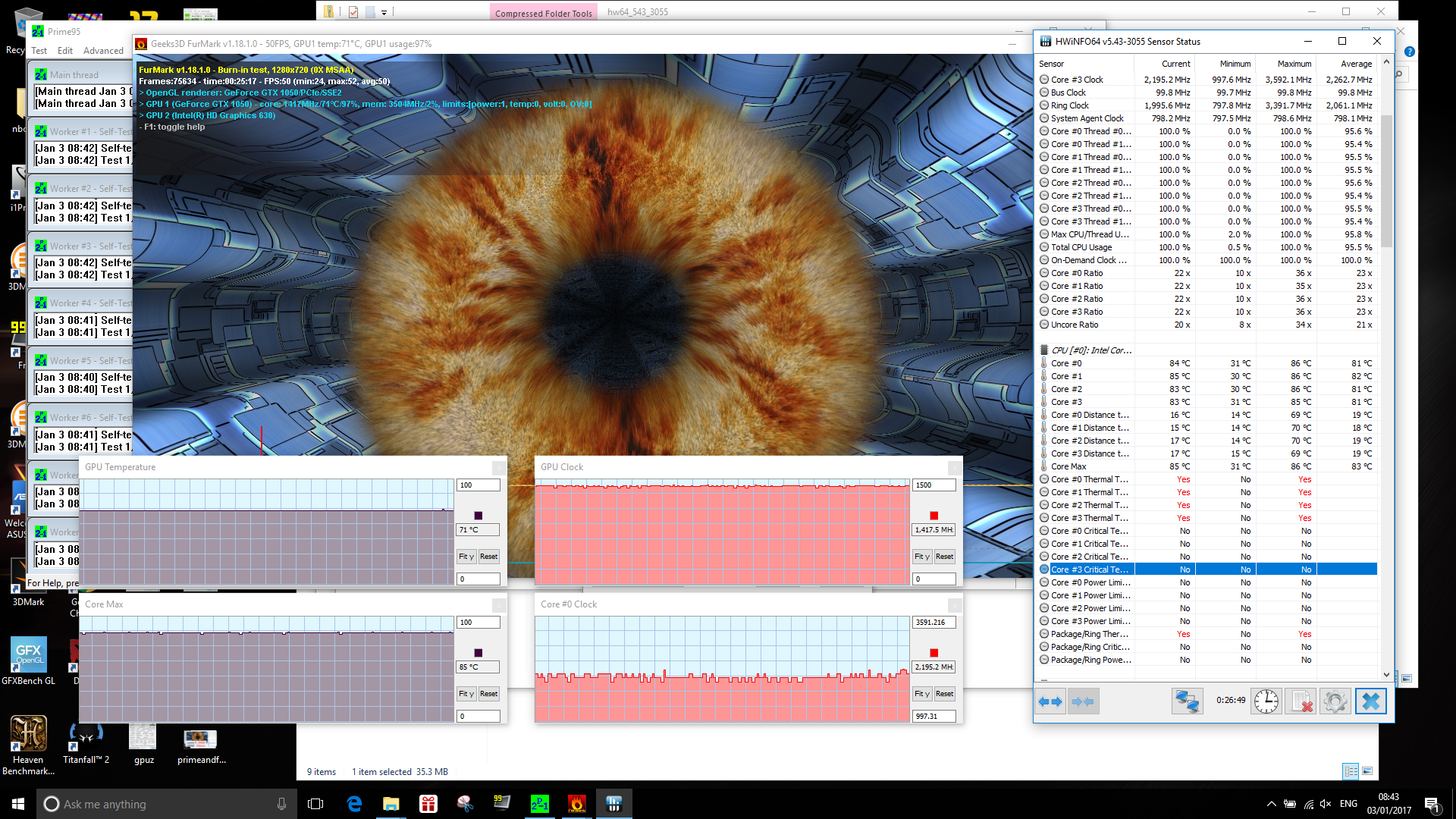This screenshot has width=1456, height=819.
Task: Select Core #0 Clock maximum value field
Action: coord(933,622)
